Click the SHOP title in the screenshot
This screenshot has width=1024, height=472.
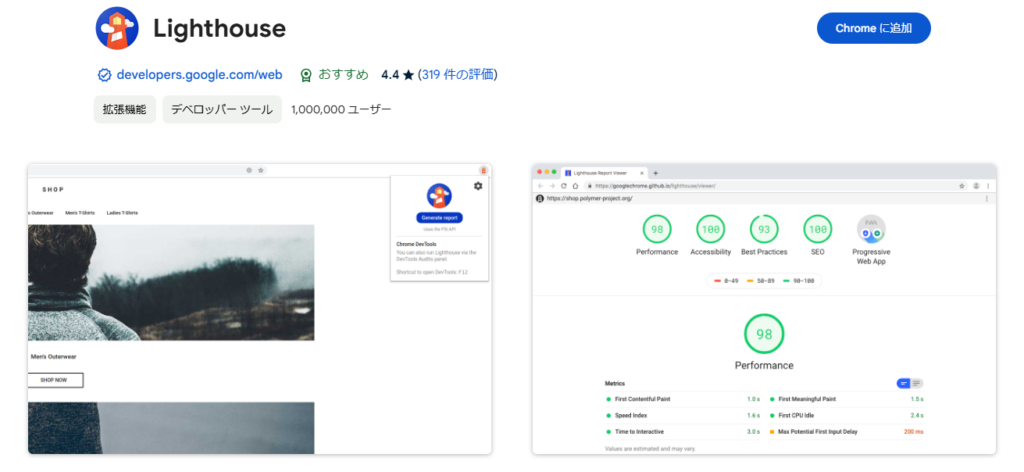pos(54,190)
